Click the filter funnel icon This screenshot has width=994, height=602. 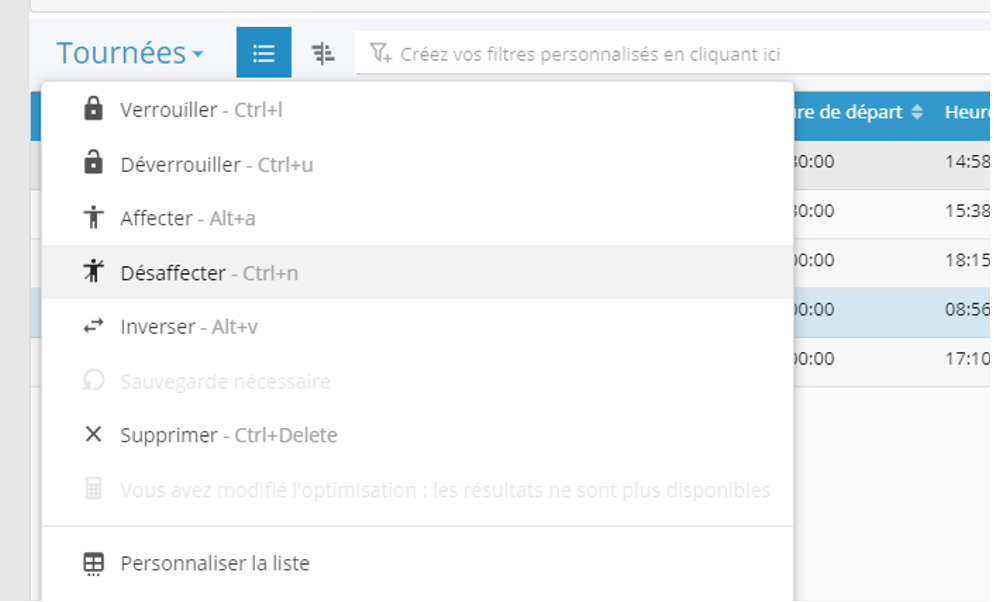(380, 53)
